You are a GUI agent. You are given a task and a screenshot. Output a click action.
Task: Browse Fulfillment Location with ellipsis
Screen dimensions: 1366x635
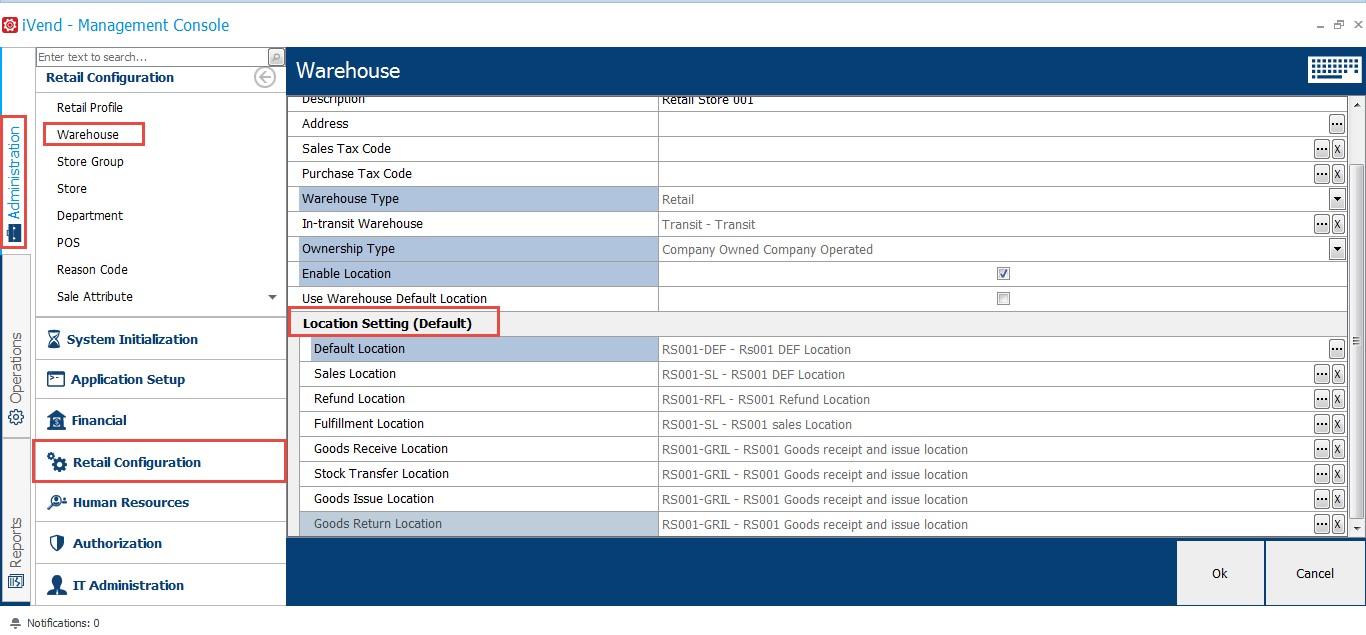coord(1322,424)
